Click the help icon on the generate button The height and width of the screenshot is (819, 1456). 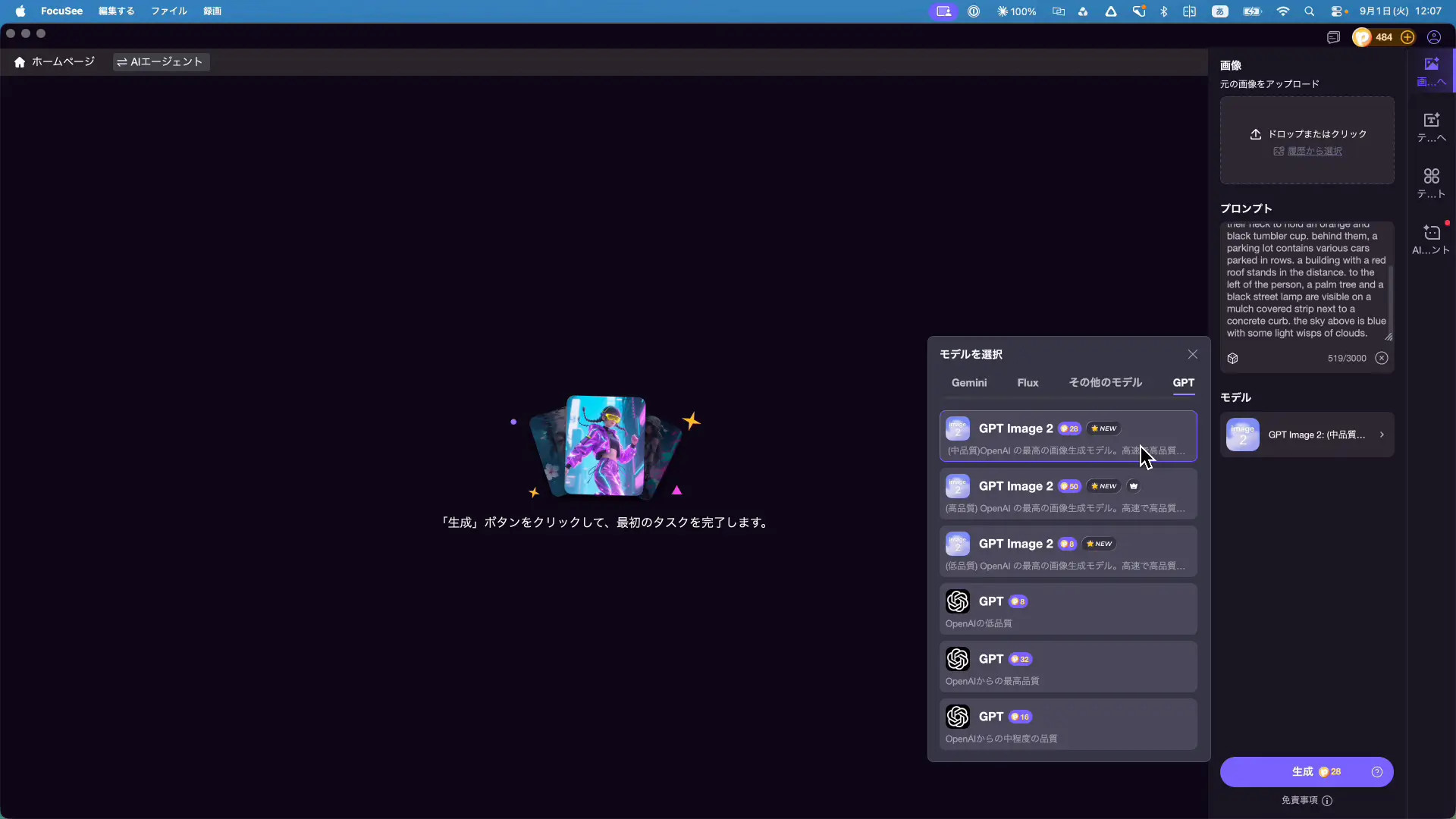(1377, 772)
